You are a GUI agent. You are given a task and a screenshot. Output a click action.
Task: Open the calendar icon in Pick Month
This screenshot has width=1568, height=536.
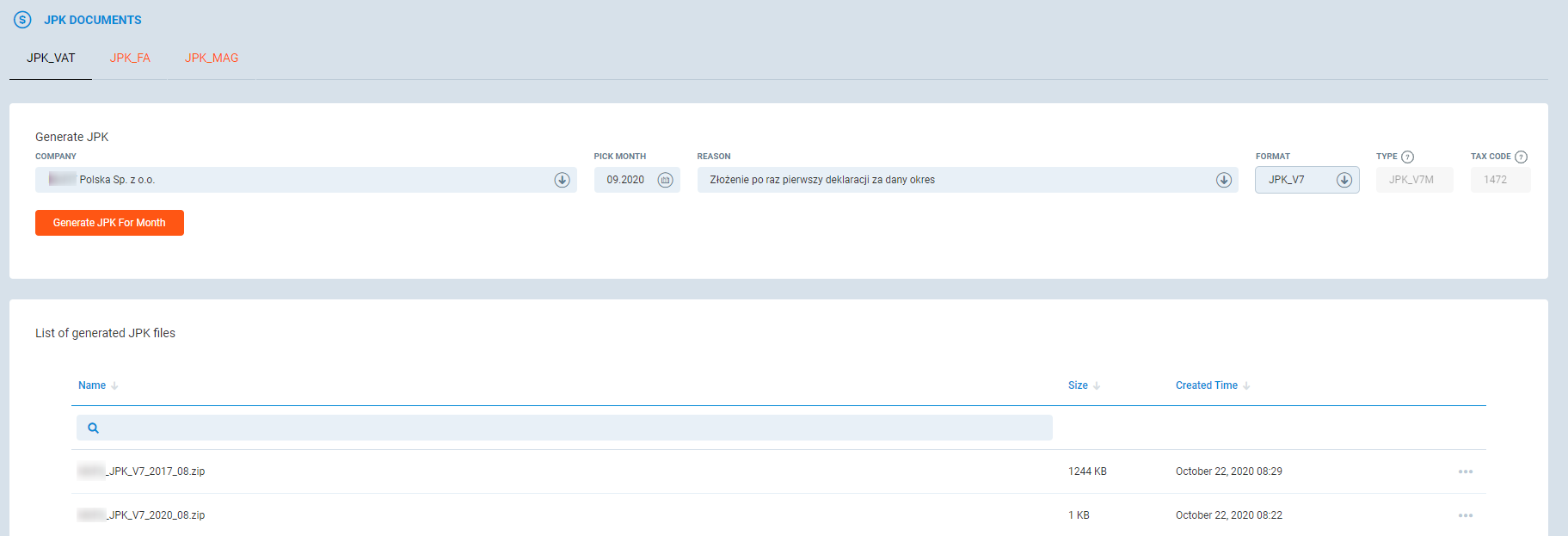pos(665,180)
